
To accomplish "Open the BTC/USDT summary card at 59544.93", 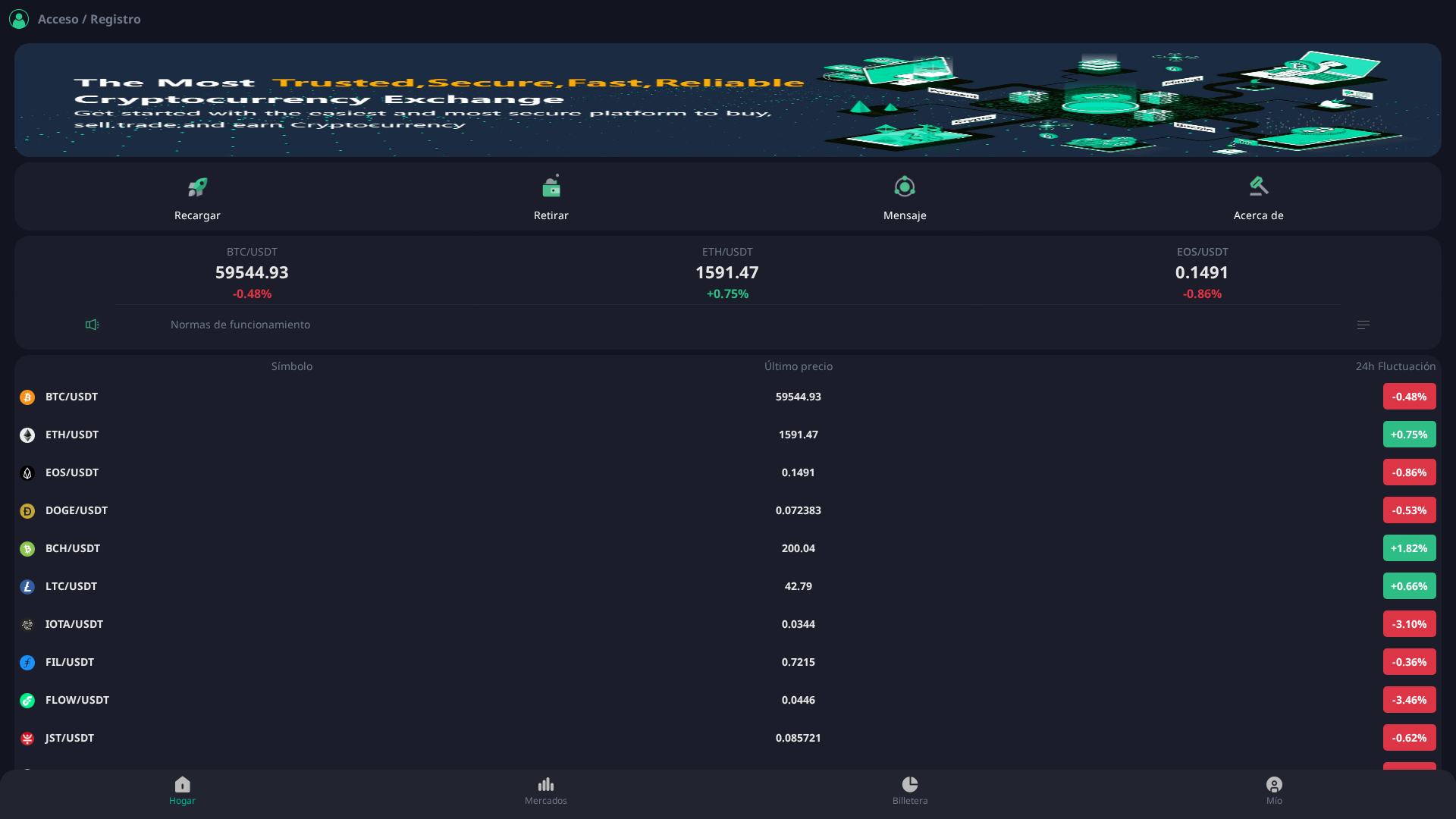I will 252,272.
